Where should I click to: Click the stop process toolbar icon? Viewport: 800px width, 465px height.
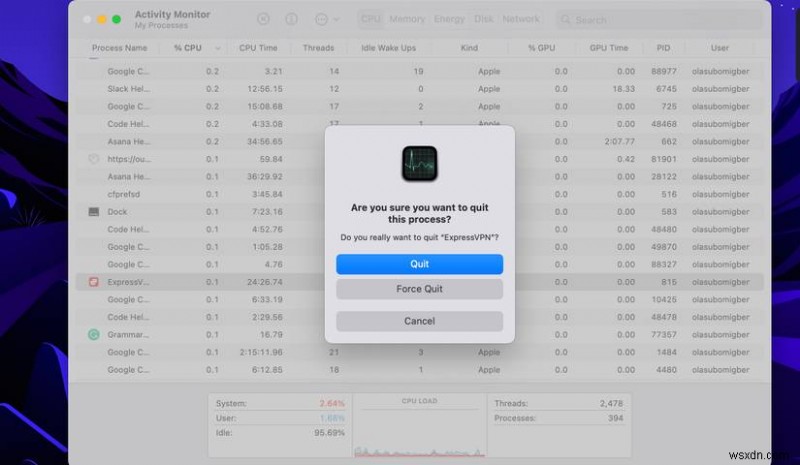pyautogui.click(x=263, y=19)
